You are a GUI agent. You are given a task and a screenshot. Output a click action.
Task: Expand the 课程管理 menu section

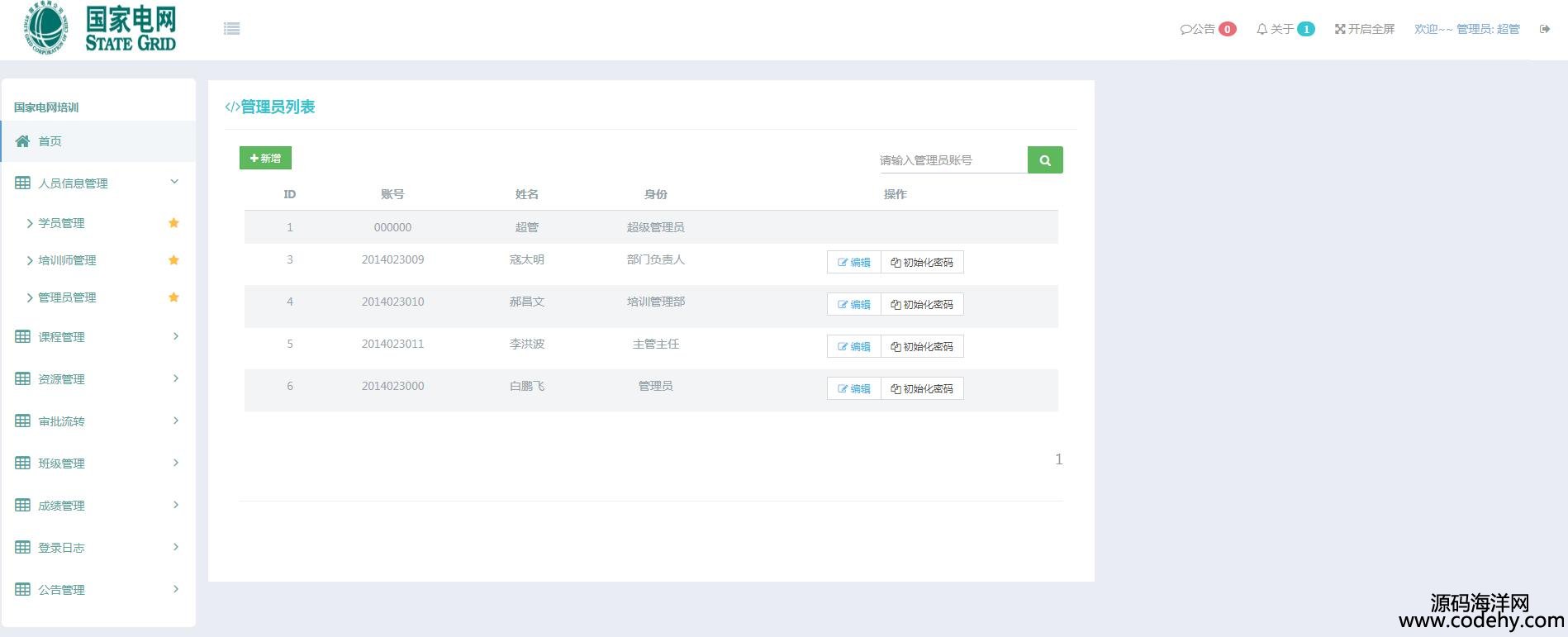coord(175,336)
